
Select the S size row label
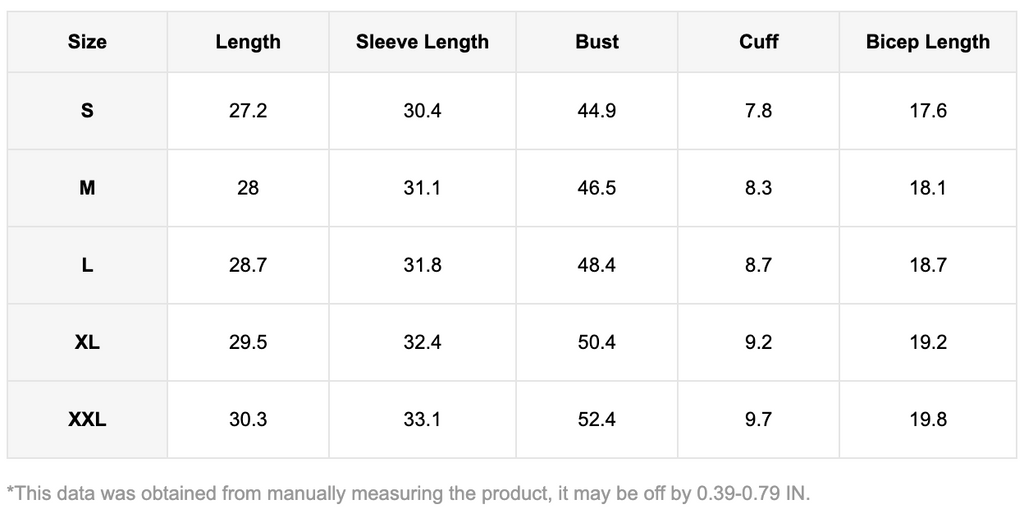[87, 111]
